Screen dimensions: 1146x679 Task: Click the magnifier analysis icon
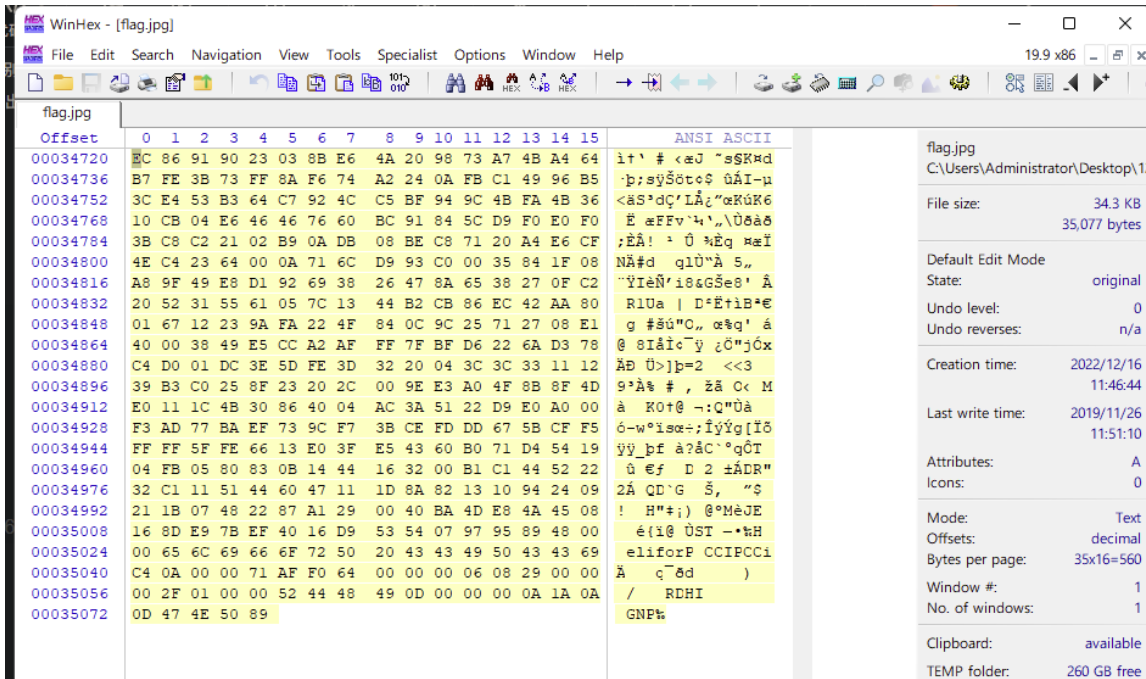[875, 84]
